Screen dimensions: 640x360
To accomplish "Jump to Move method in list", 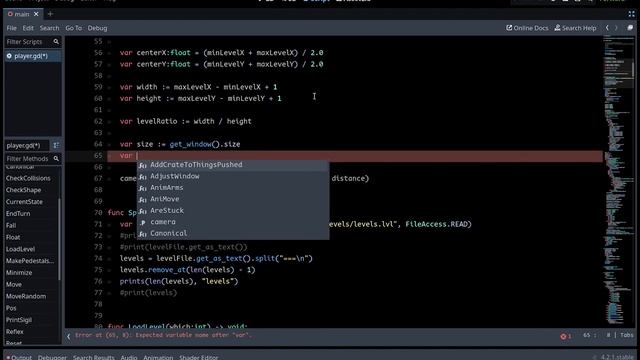I will [x=14, y=285].
